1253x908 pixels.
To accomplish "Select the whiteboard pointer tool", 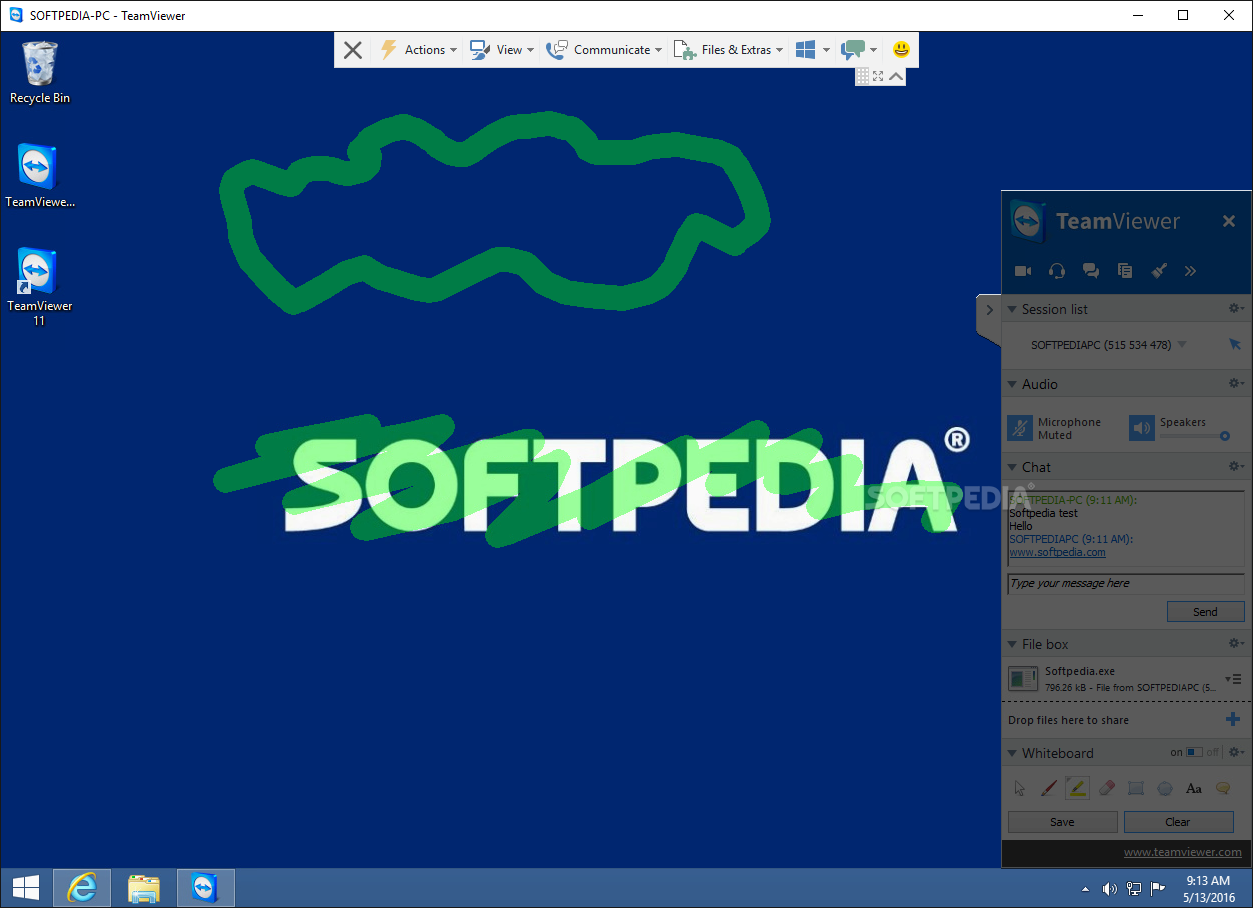I will pyautogui.click(x=1019, y=788).
